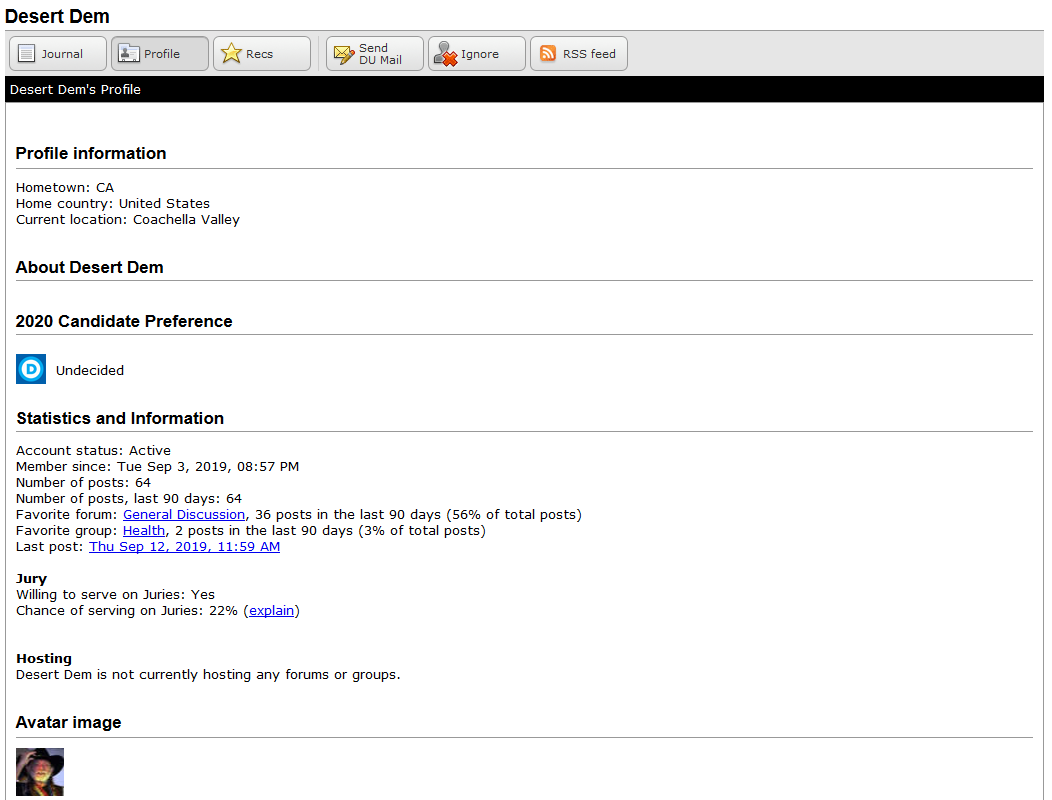Click the Desert Dem page title
This screenshot has height=800, width=1052.
point(57,16)
